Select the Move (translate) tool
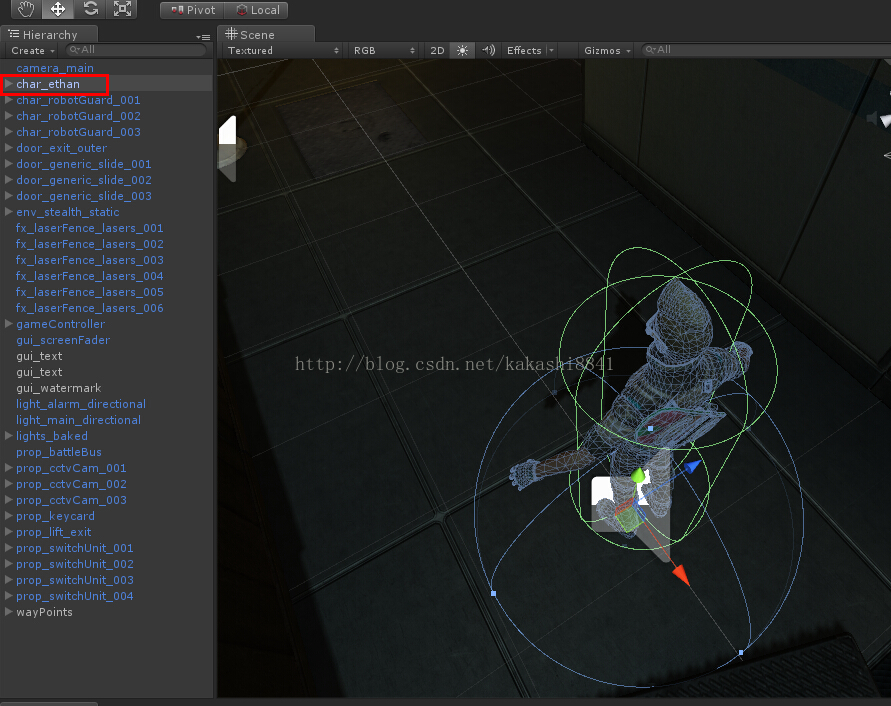Image resolution: width=891 pixels, height=706 pixels. [57, 9]
